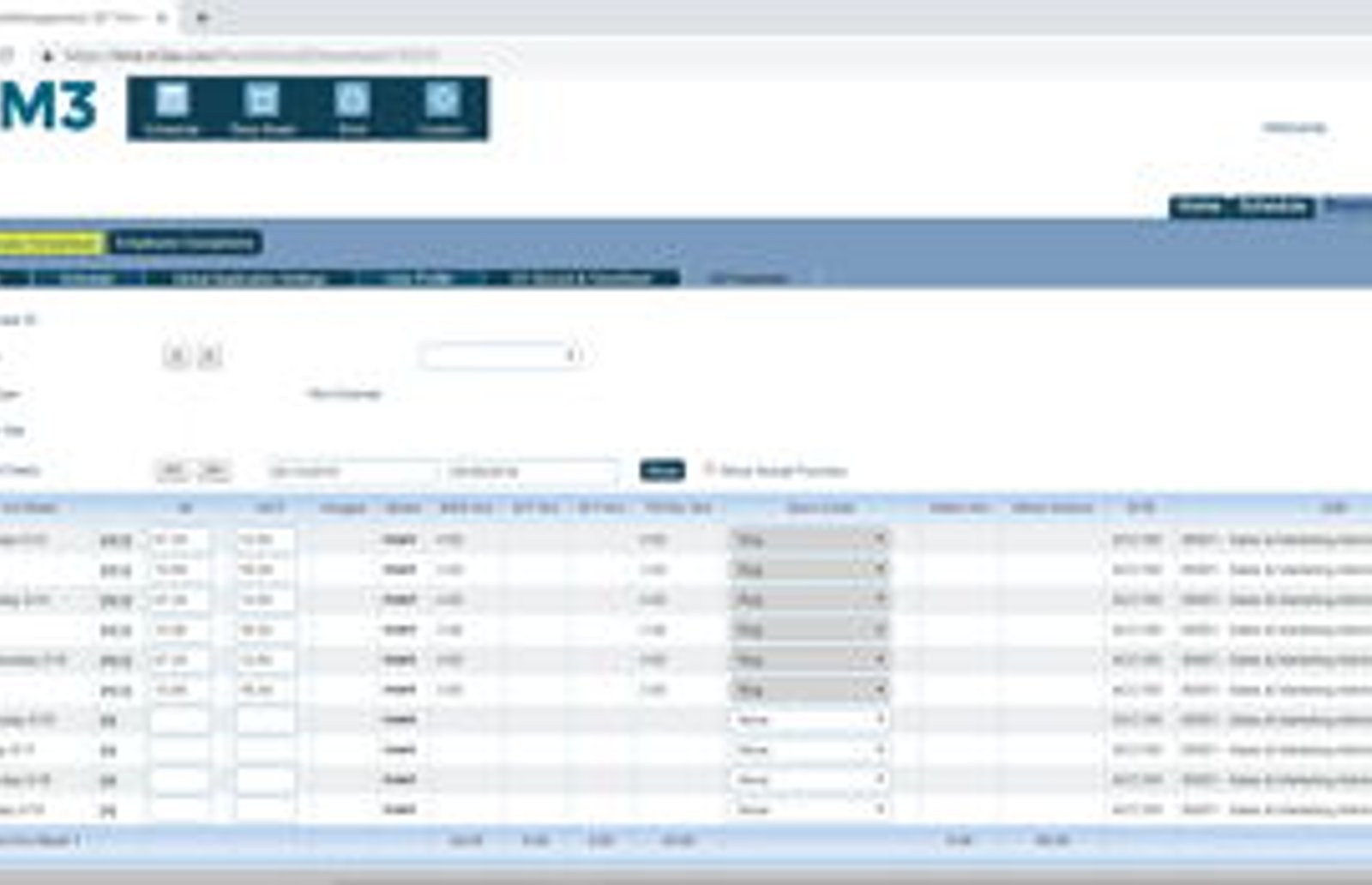Close the current browser tab

click(x=162, y=17)
